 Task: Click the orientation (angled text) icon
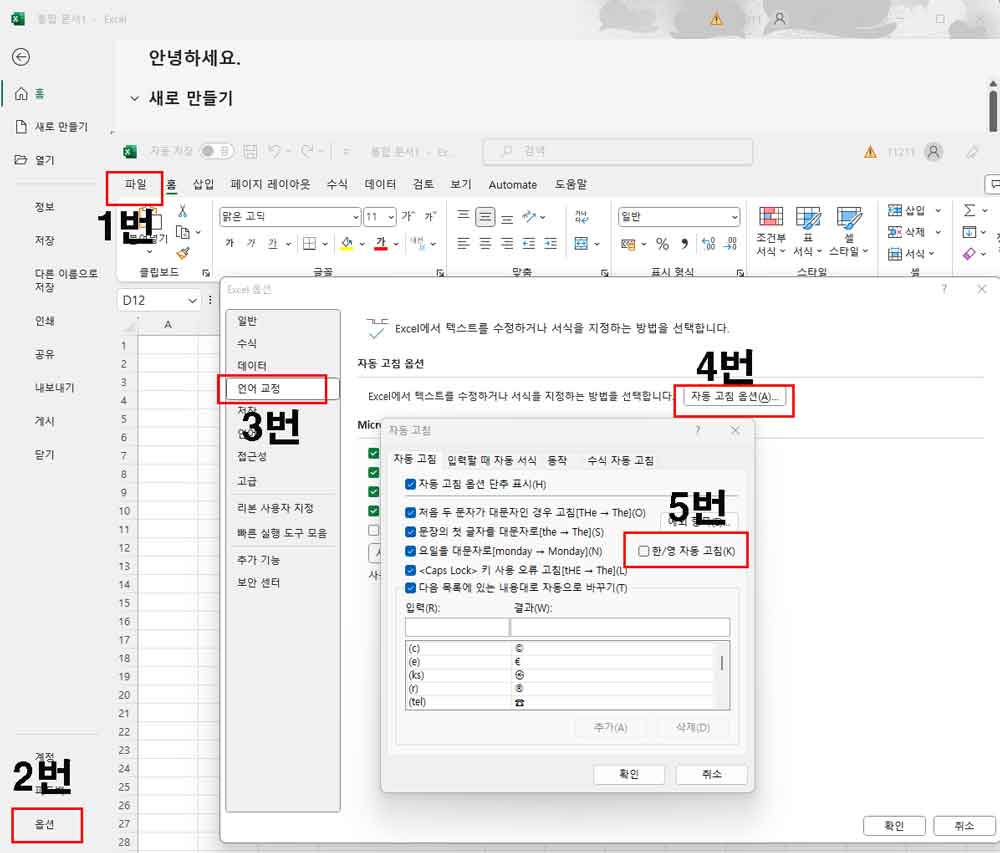coord(529,216)
